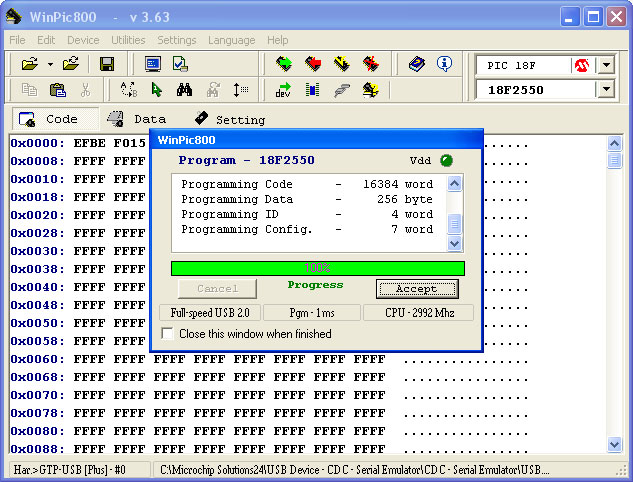Image resolution: width=633 pixels, height=482 pixels.
Task: Click the green arrow pointer icon
Action: click(157, 90)
